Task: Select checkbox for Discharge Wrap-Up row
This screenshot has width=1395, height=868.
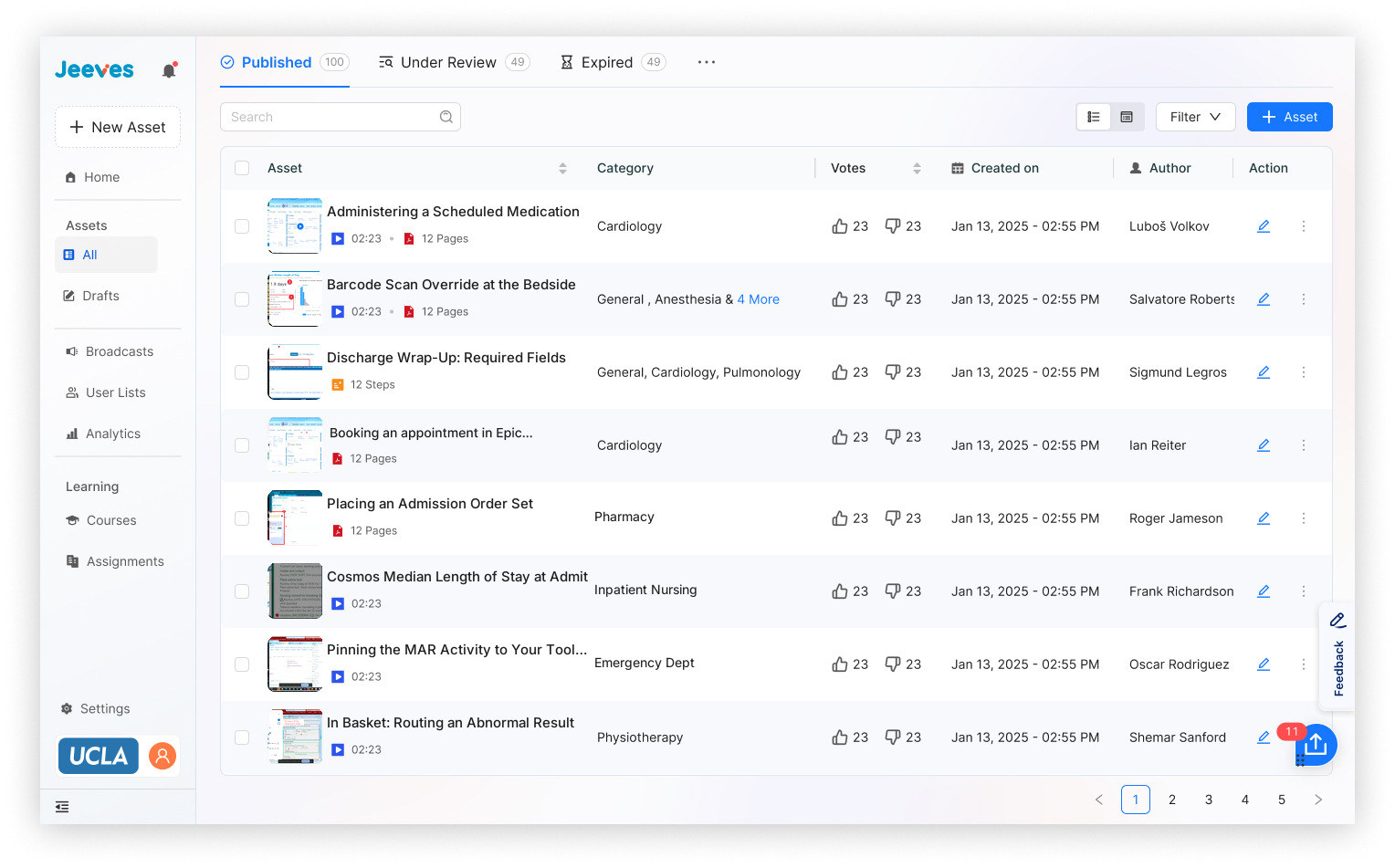Action: 242,372
